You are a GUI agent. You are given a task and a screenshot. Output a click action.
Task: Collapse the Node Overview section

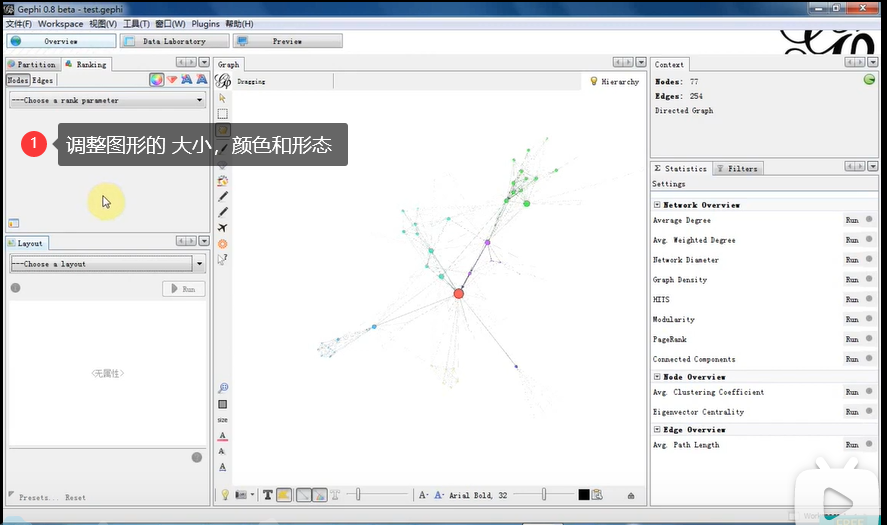point(657,377)
